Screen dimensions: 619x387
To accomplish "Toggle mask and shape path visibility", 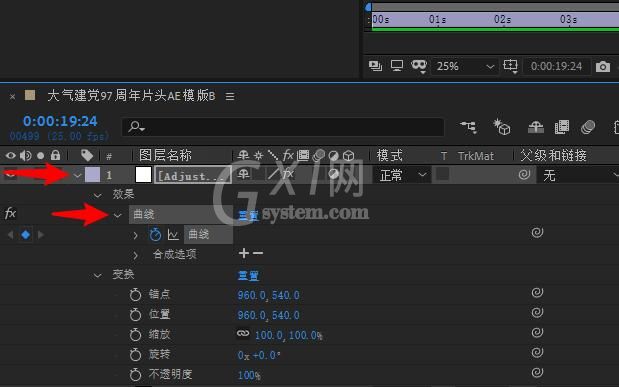I will (419, 66).
